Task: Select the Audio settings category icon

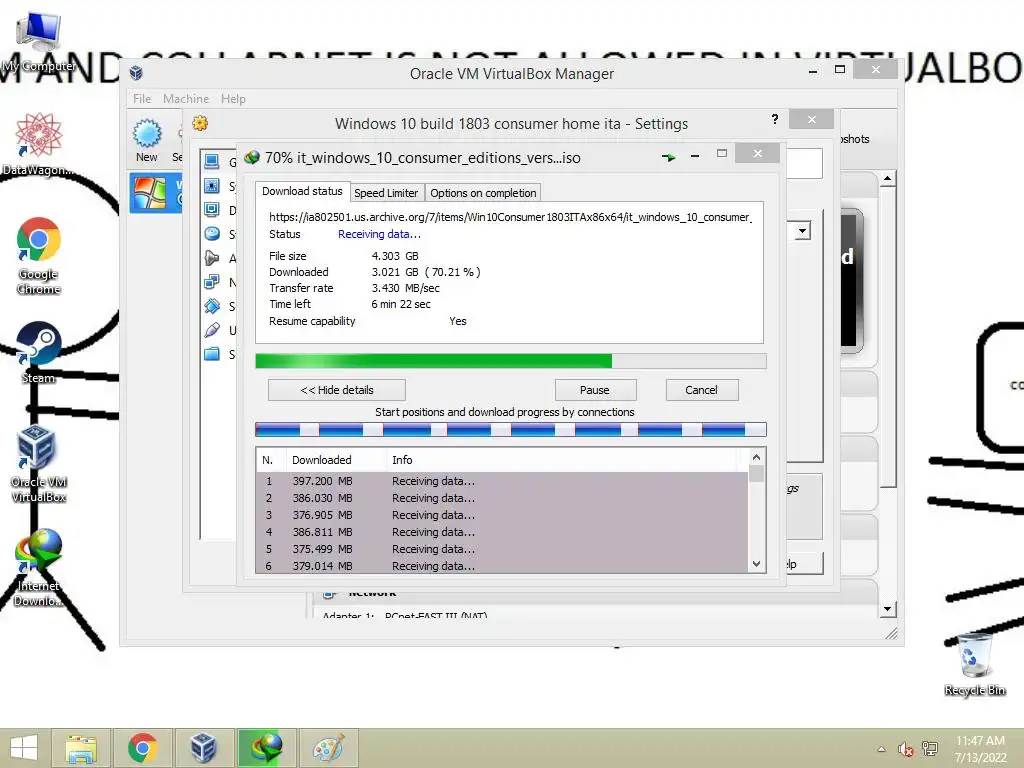Action: point(212,258)
